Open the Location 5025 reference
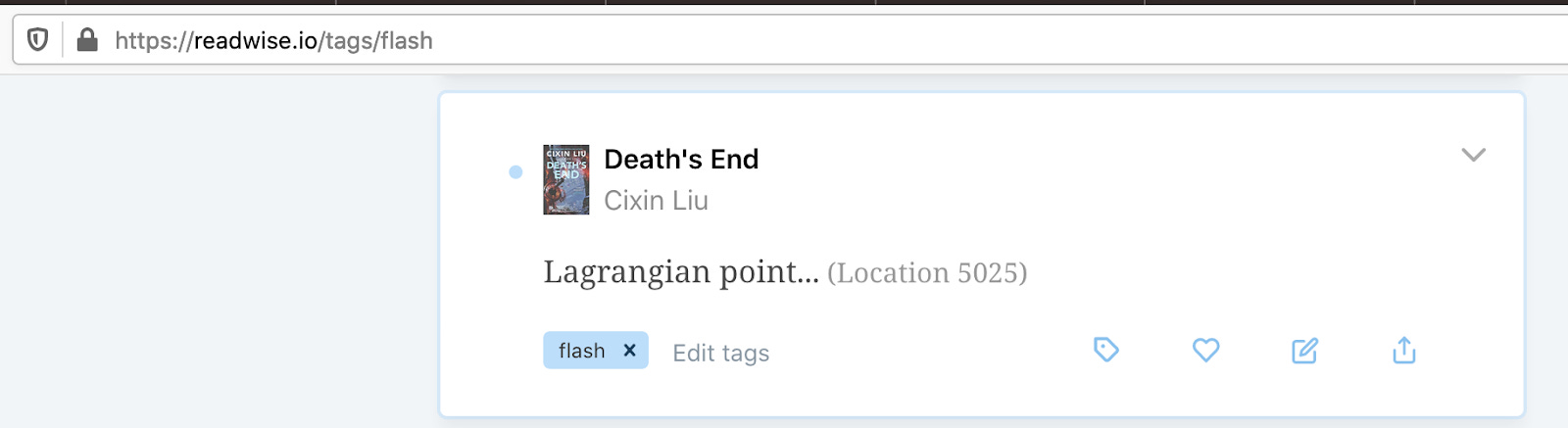Image resolution: width=1568 pixels, height=428 pixels. (927, 272)
